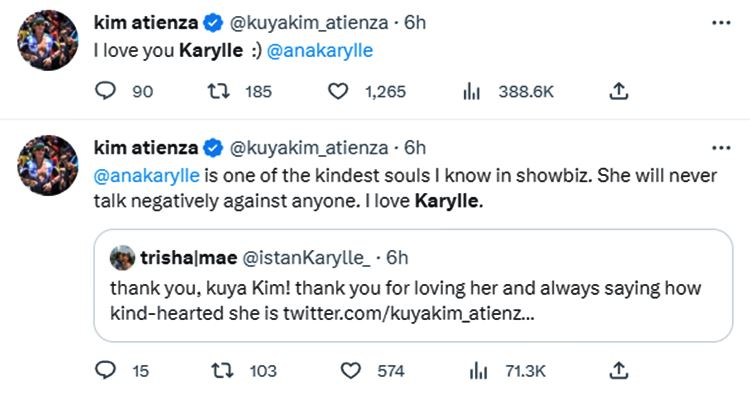The height and width of the screenshot is (397, 750).
Task: Open @anakarylle mention in second tweet
Action: 146,176
